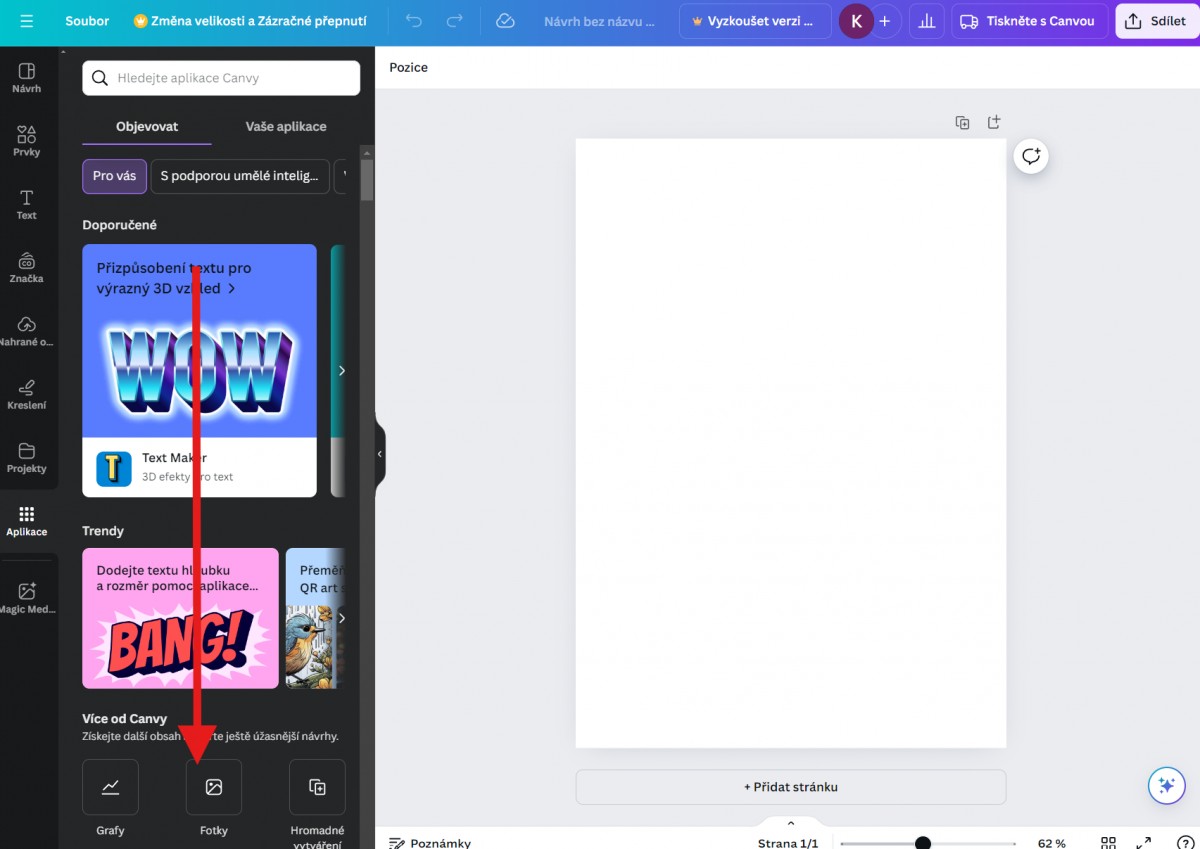Search Canva apps input field
Viewport: 1200px width, 849px height.
221,78
